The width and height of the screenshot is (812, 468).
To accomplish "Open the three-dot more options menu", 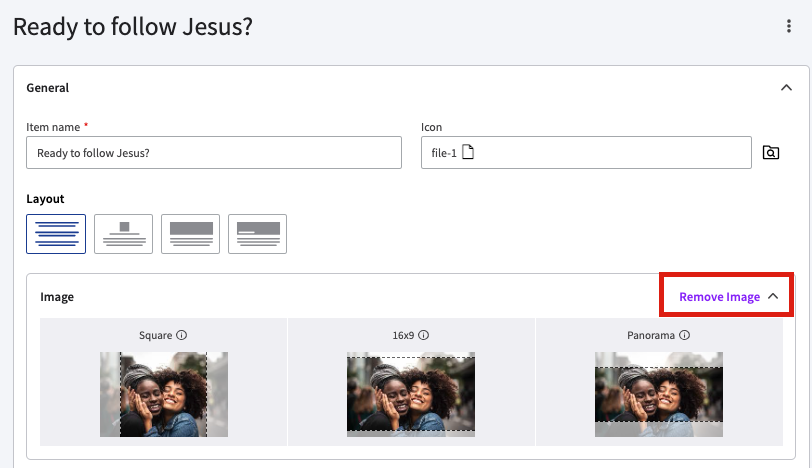I will pyautogui.click(x=790, y=27).
